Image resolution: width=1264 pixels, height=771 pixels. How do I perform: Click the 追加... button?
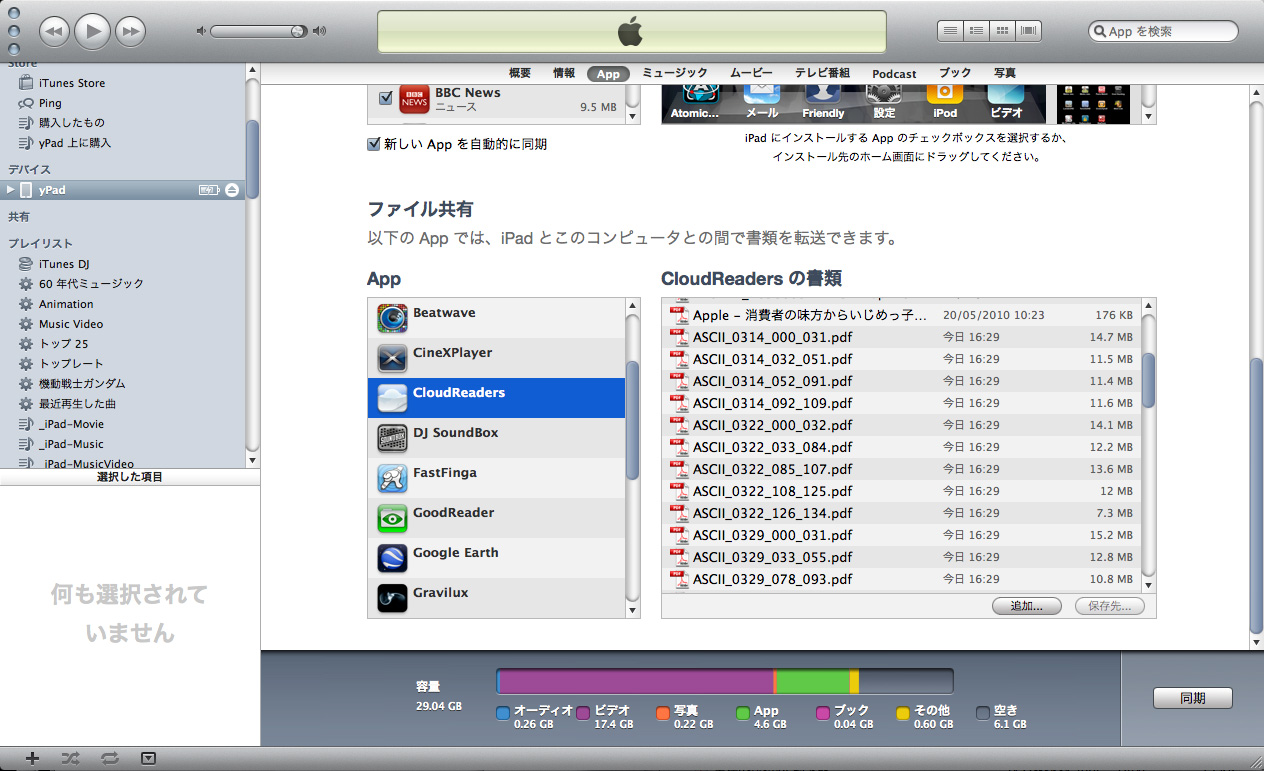click(1027, 606)
